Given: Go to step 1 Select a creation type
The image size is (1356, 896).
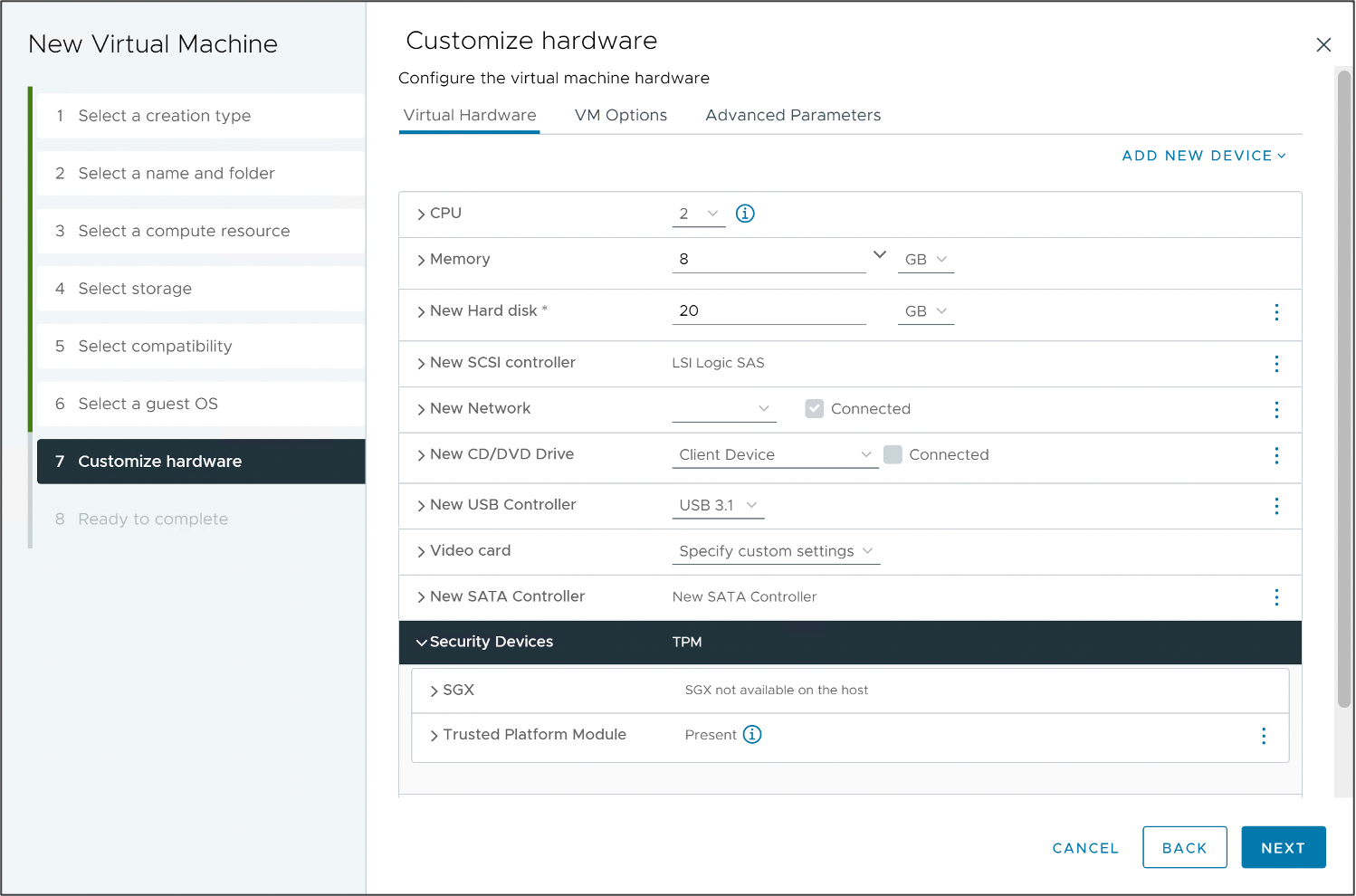Looking at the screenshot, I should 201,116.
